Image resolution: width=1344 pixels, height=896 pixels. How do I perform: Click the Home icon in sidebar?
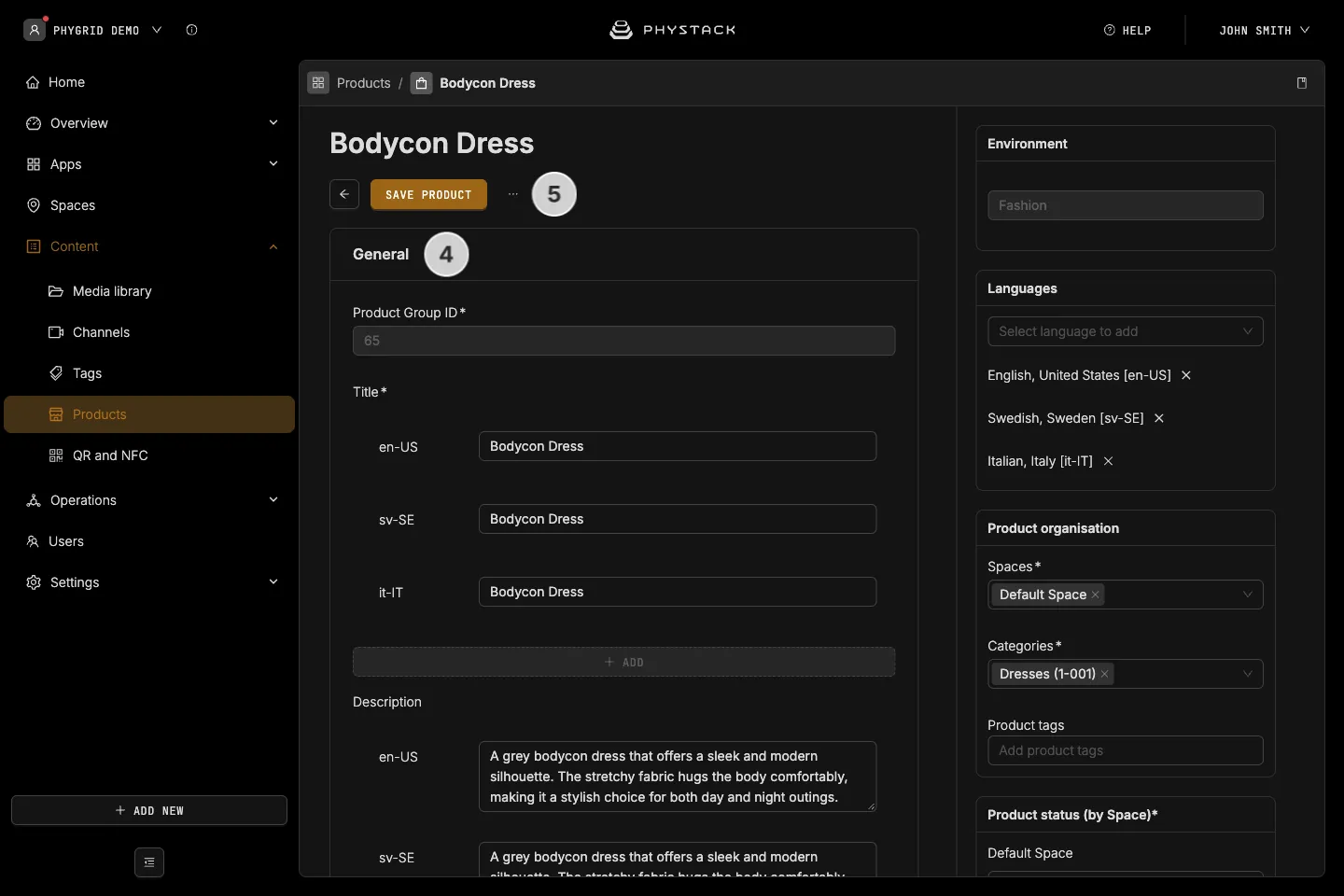33,82
